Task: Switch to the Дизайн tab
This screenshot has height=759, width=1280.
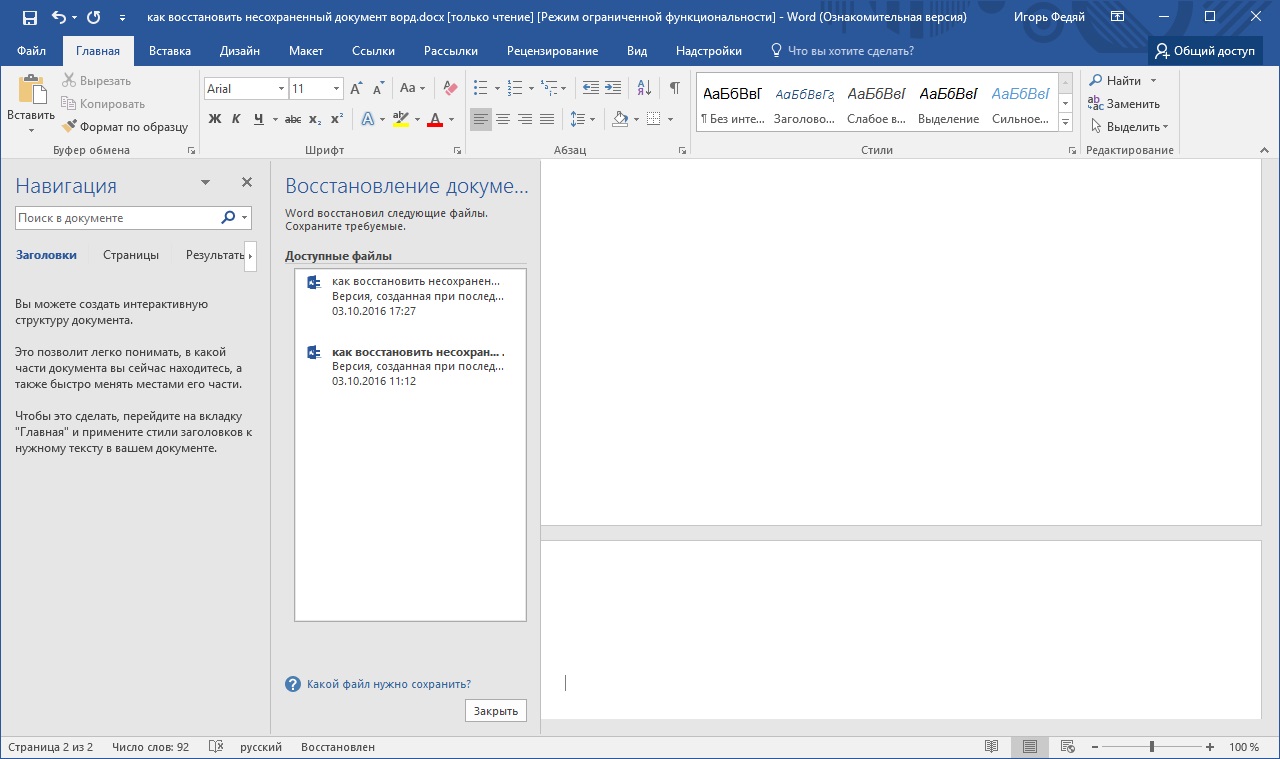Action: (x=240, y=51)
